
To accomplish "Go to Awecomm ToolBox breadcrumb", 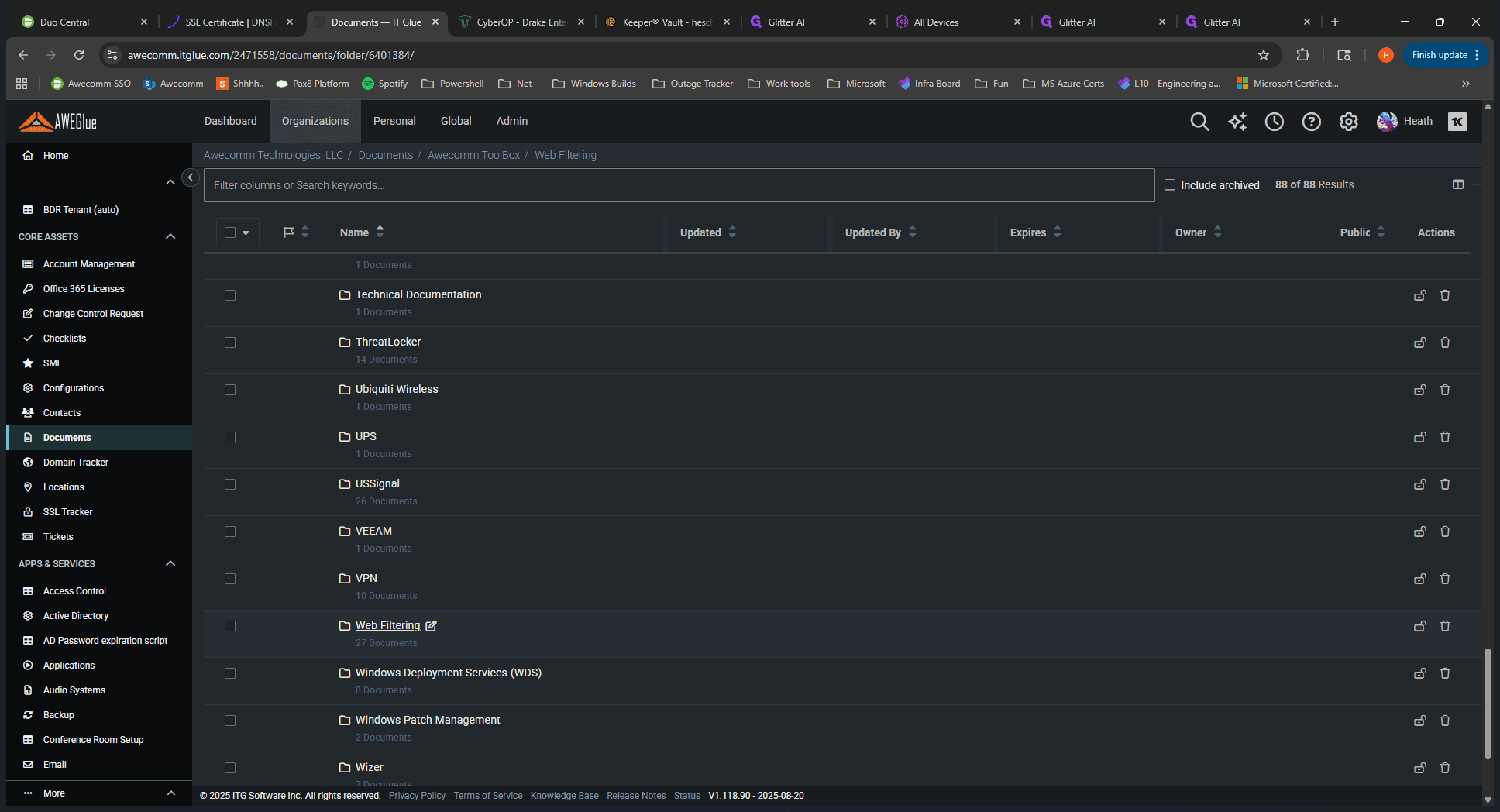I will coord(474,155).
